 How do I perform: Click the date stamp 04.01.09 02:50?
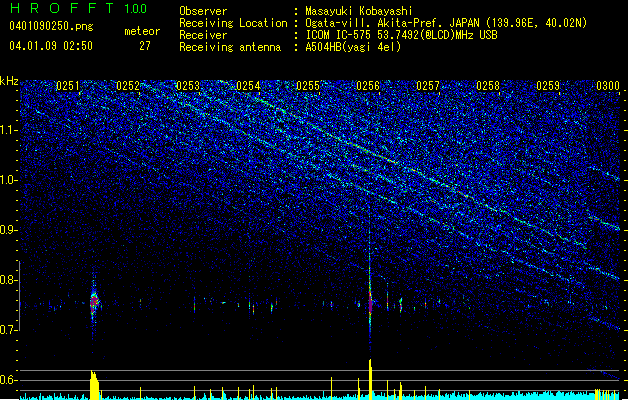click(x=51, y=46)
